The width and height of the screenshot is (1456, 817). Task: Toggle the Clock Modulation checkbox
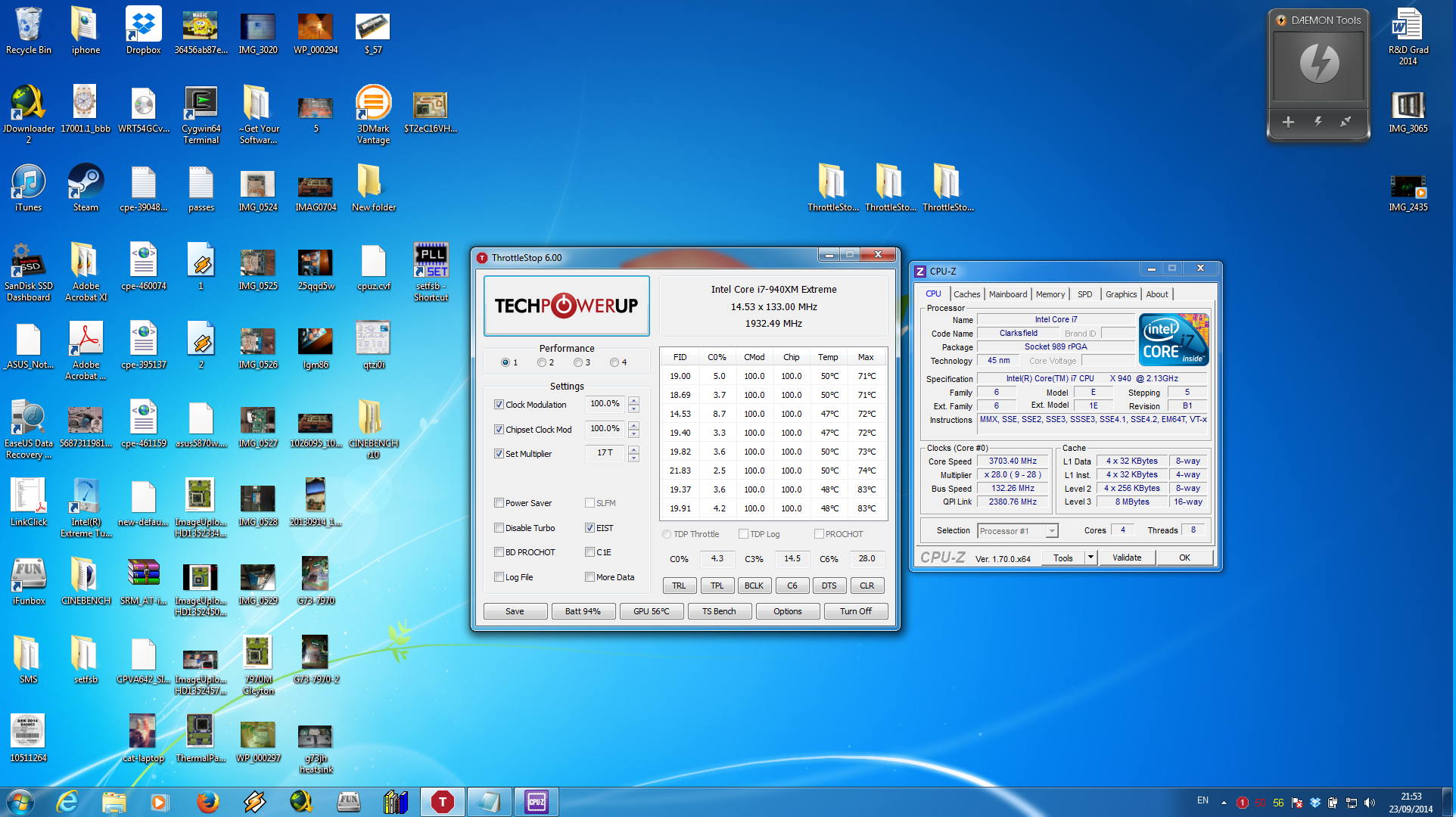point(499,405)
